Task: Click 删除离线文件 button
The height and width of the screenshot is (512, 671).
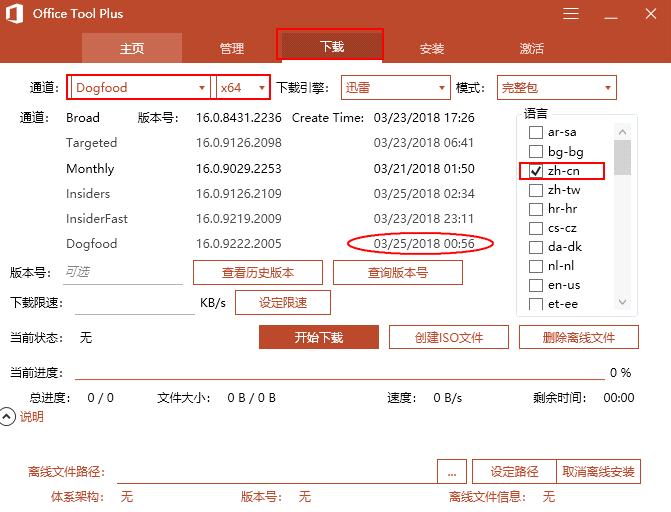Action: [579, 337]
